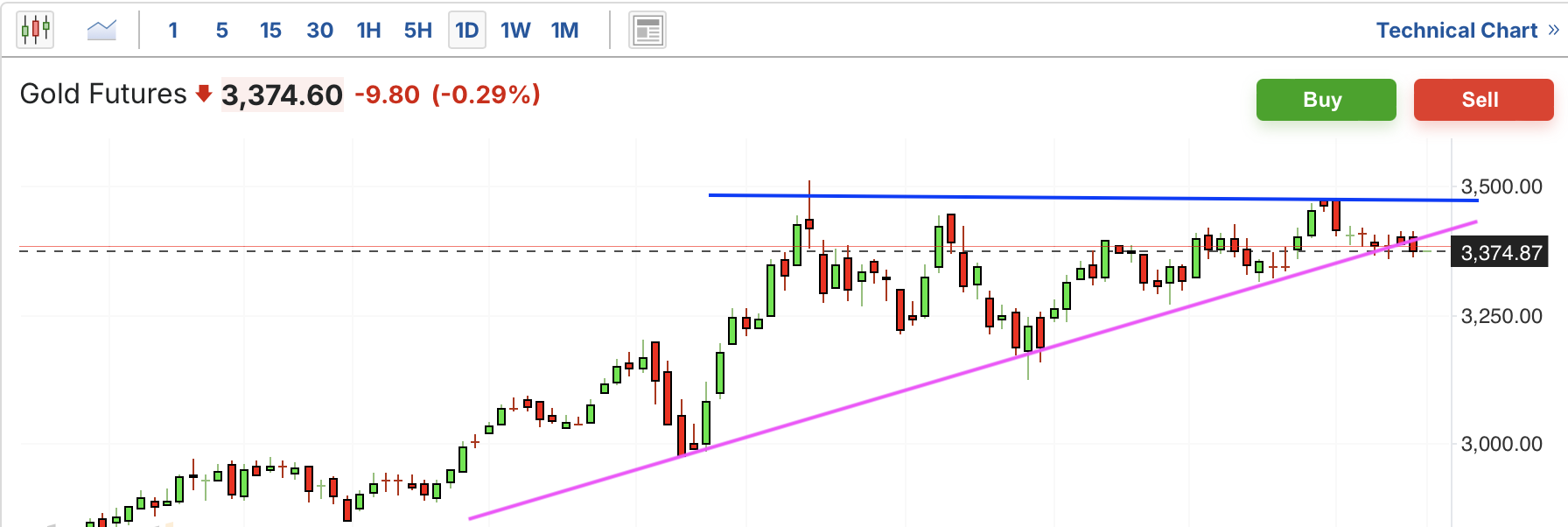
Task: Switch to the area chart type icon
Action: [x=101, y=31]
